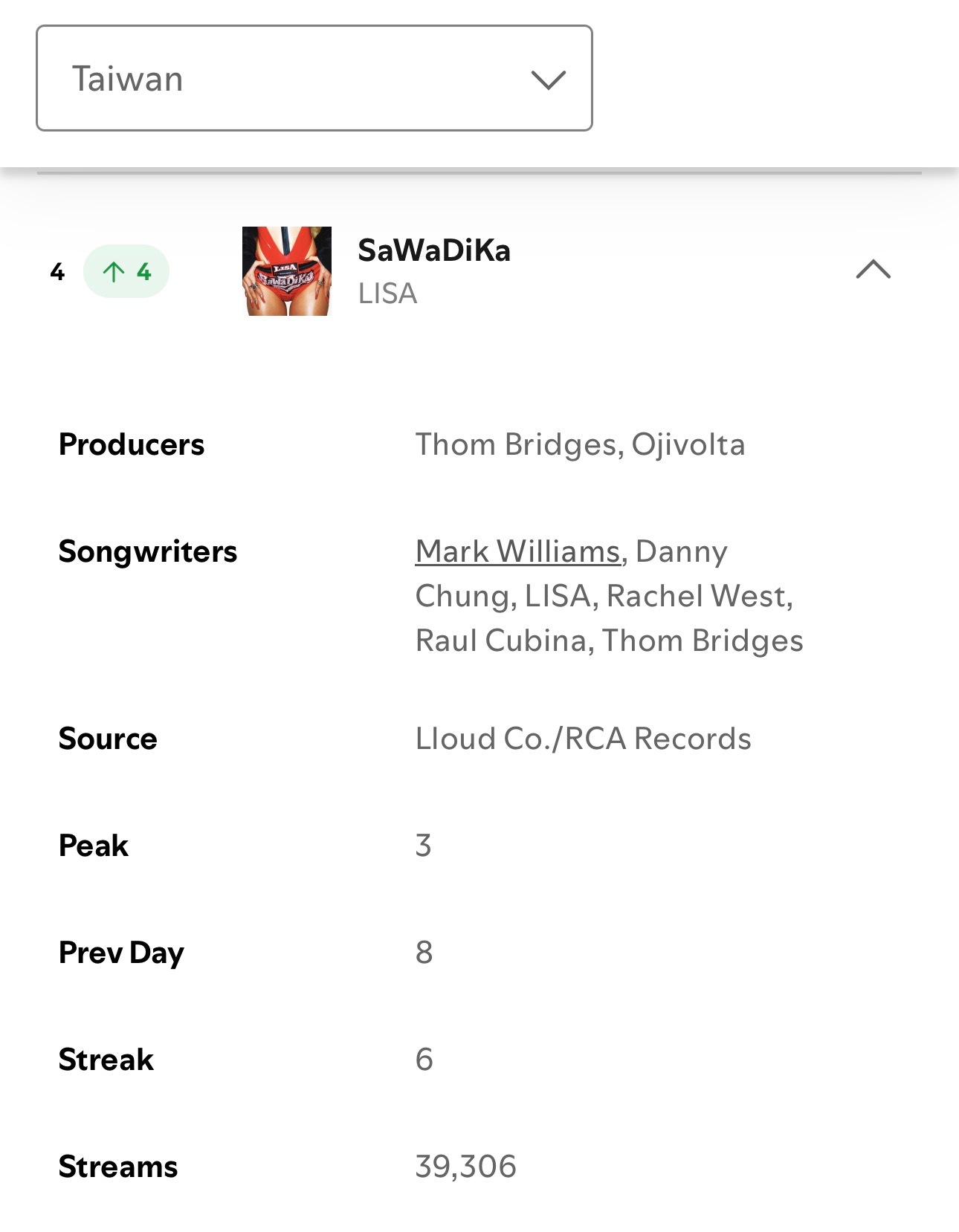959x1232 pixels.
Task: Collapse the SaWaDiKa track details
Action: tap(873, 269)
